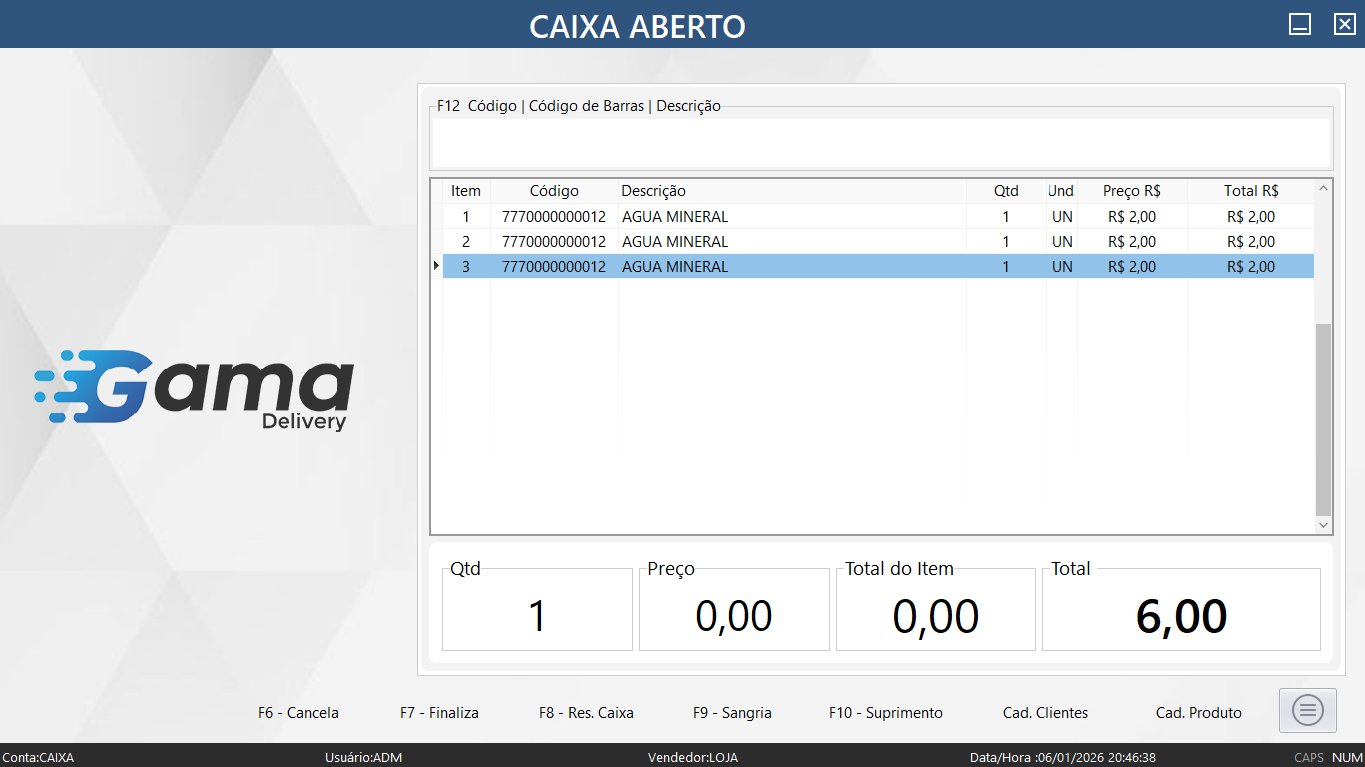
Task: Click the row indicator arrow beside item 3
Action: 436,266
